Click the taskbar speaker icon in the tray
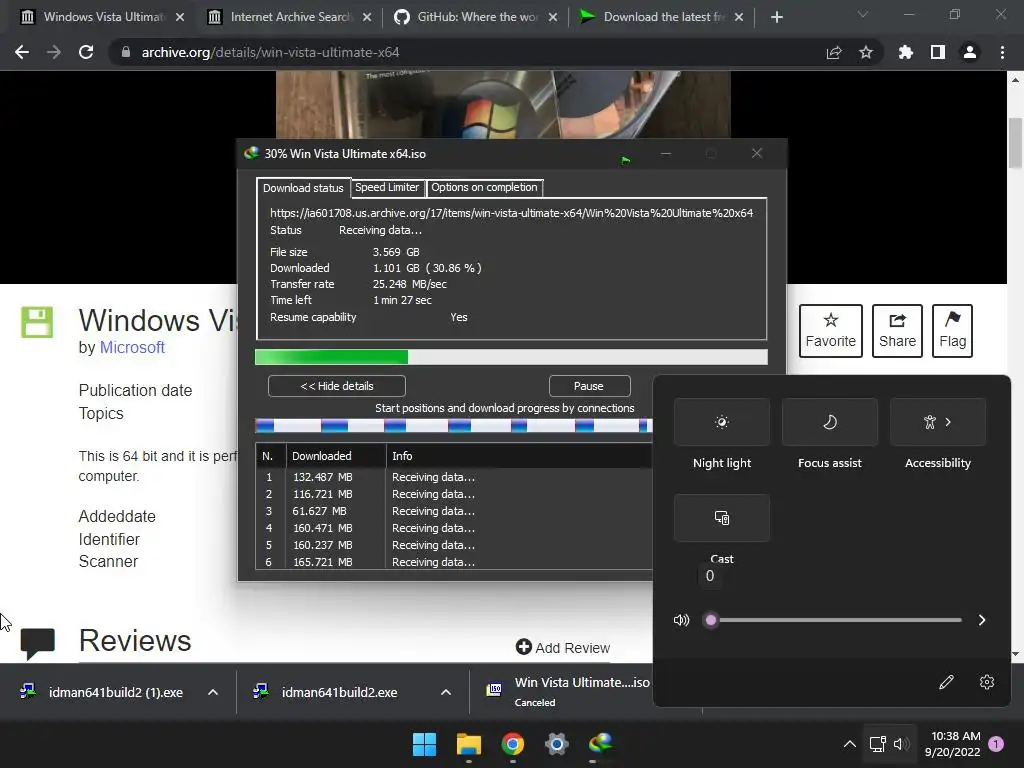 click(x=901, y=744)
